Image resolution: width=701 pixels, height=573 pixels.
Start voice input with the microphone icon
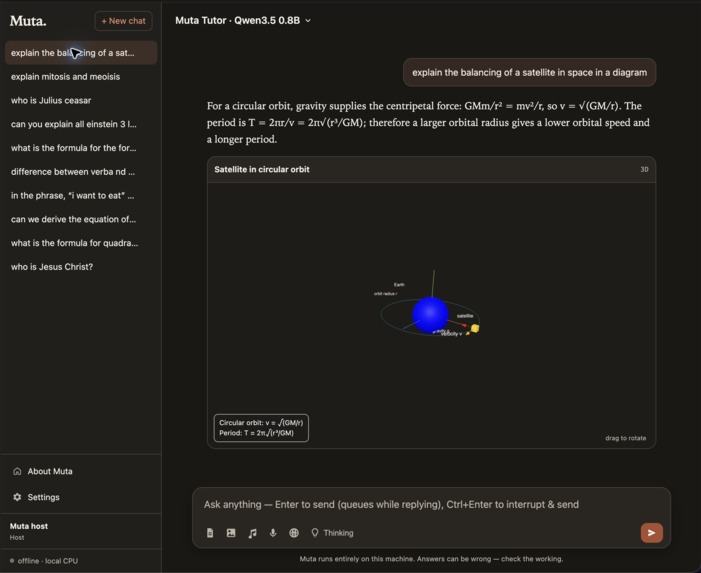[x=273, y=533]
